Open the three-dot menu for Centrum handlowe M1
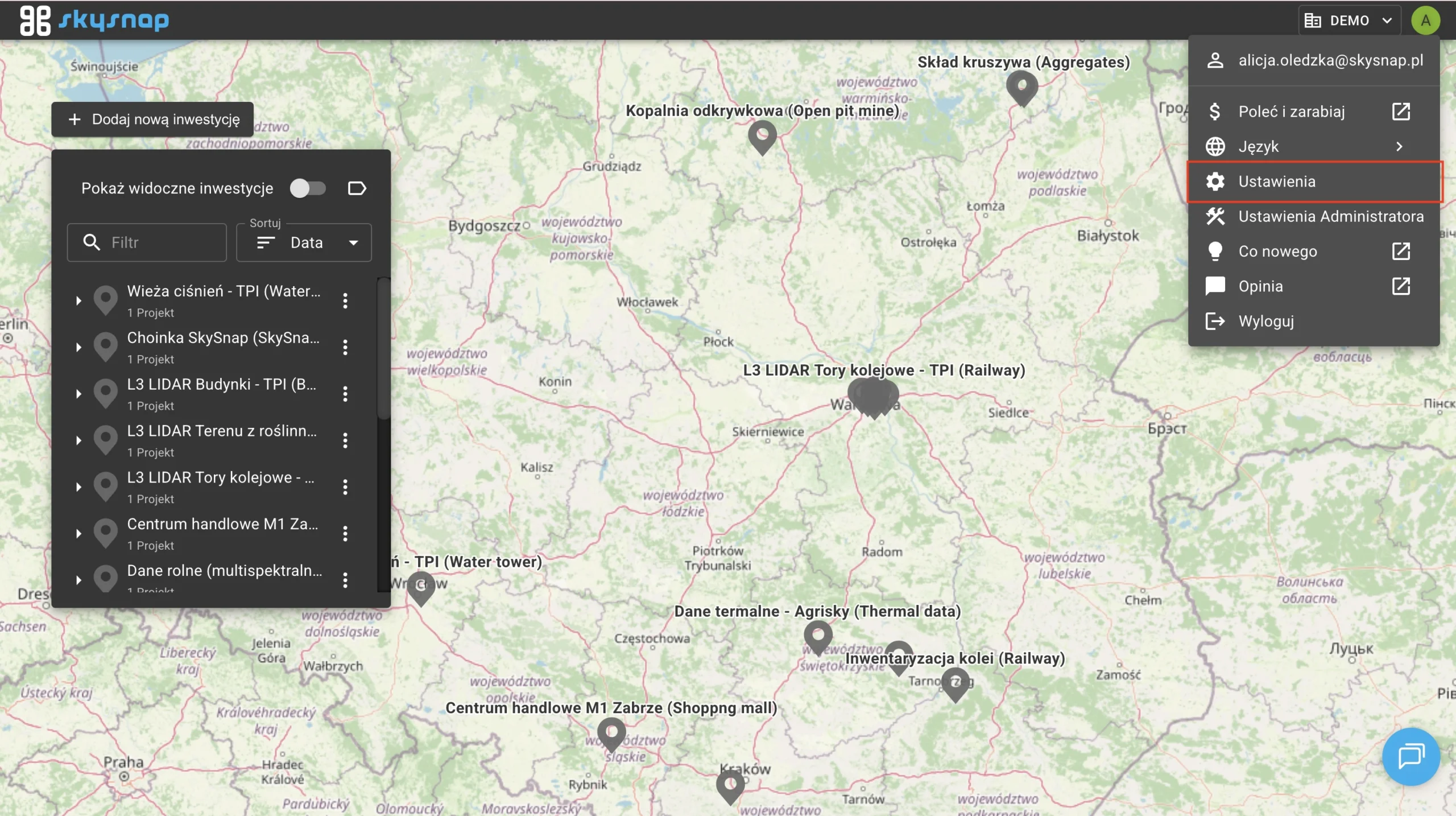Viewport: 1456px width, 816px height. click(345, 533)
